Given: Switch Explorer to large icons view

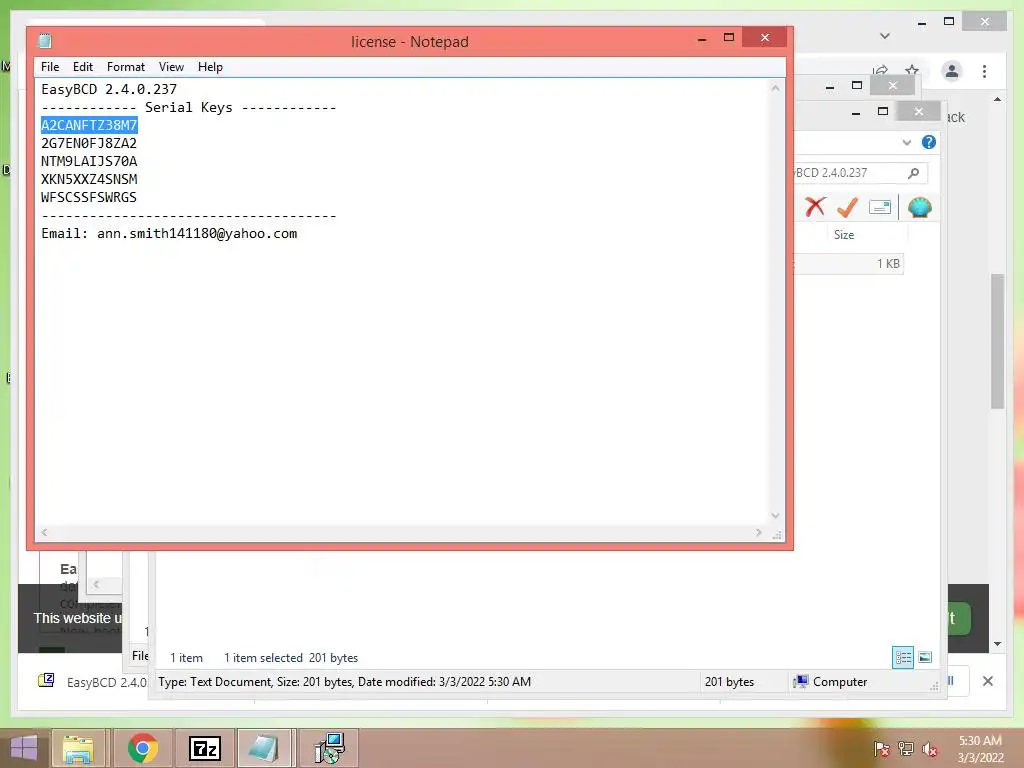Looking at the screenshot, I should coord(925,658).
